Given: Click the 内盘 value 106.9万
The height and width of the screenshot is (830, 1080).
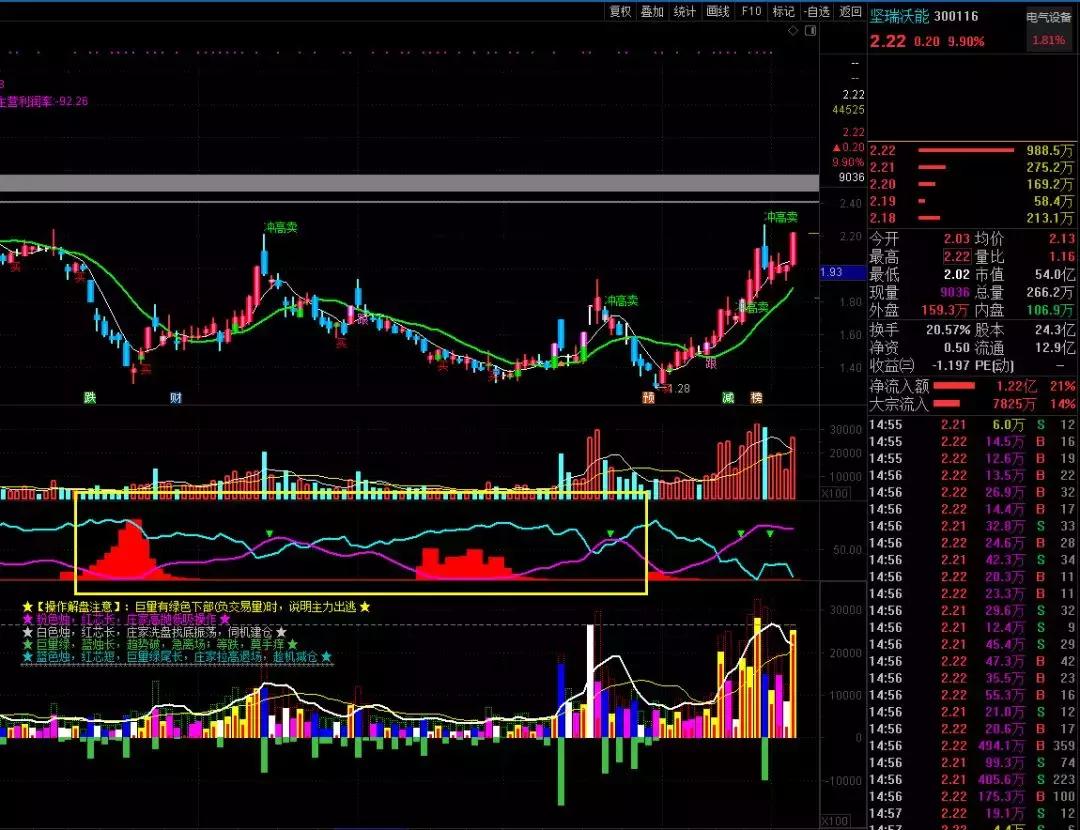Looking at the screenshot, I should coord(1050,310).
